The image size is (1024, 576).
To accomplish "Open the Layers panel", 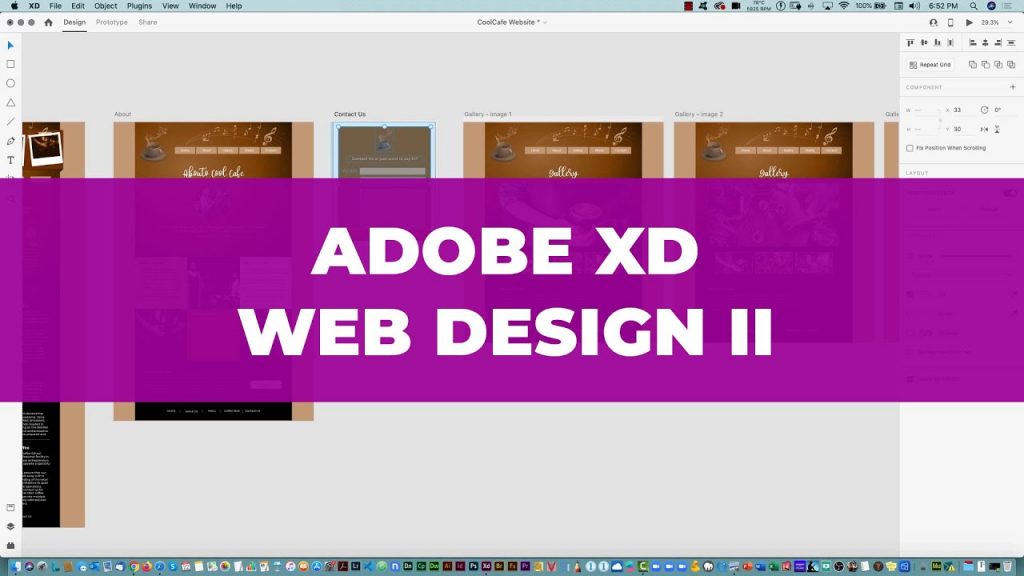I will (10, 525).
